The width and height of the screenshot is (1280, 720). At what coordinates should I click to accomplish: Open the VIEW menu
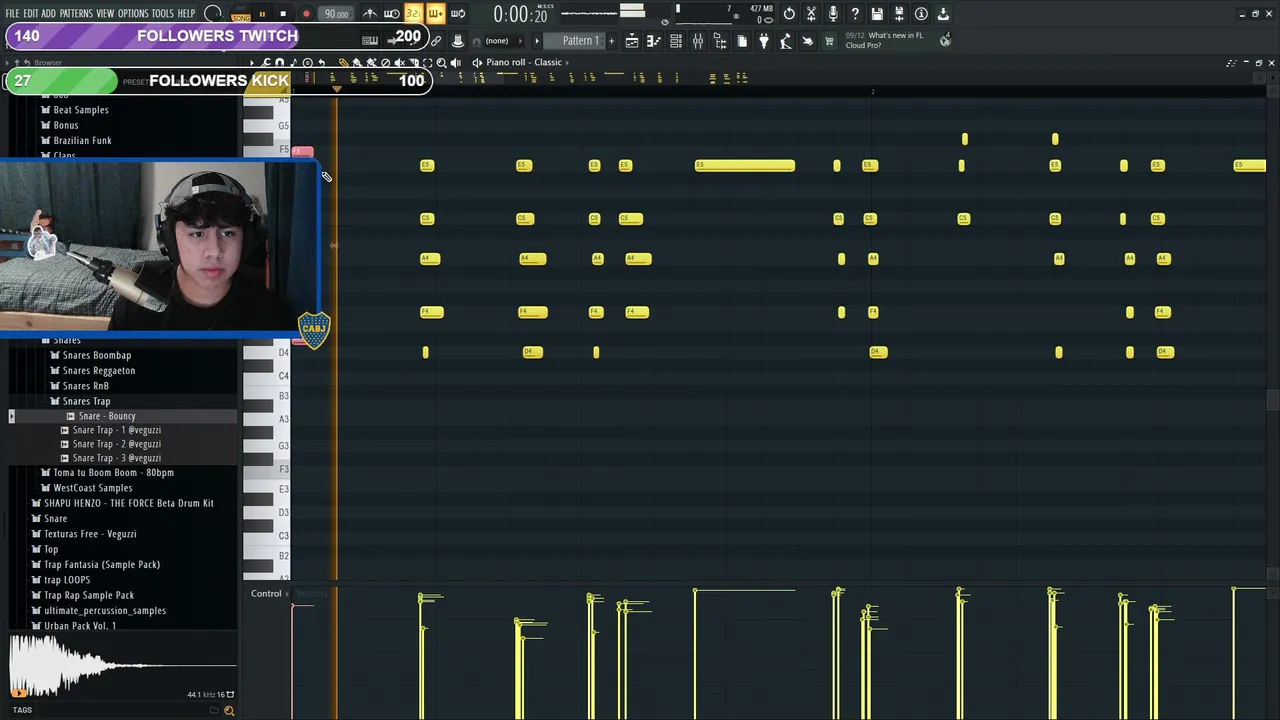pos(105,14)
